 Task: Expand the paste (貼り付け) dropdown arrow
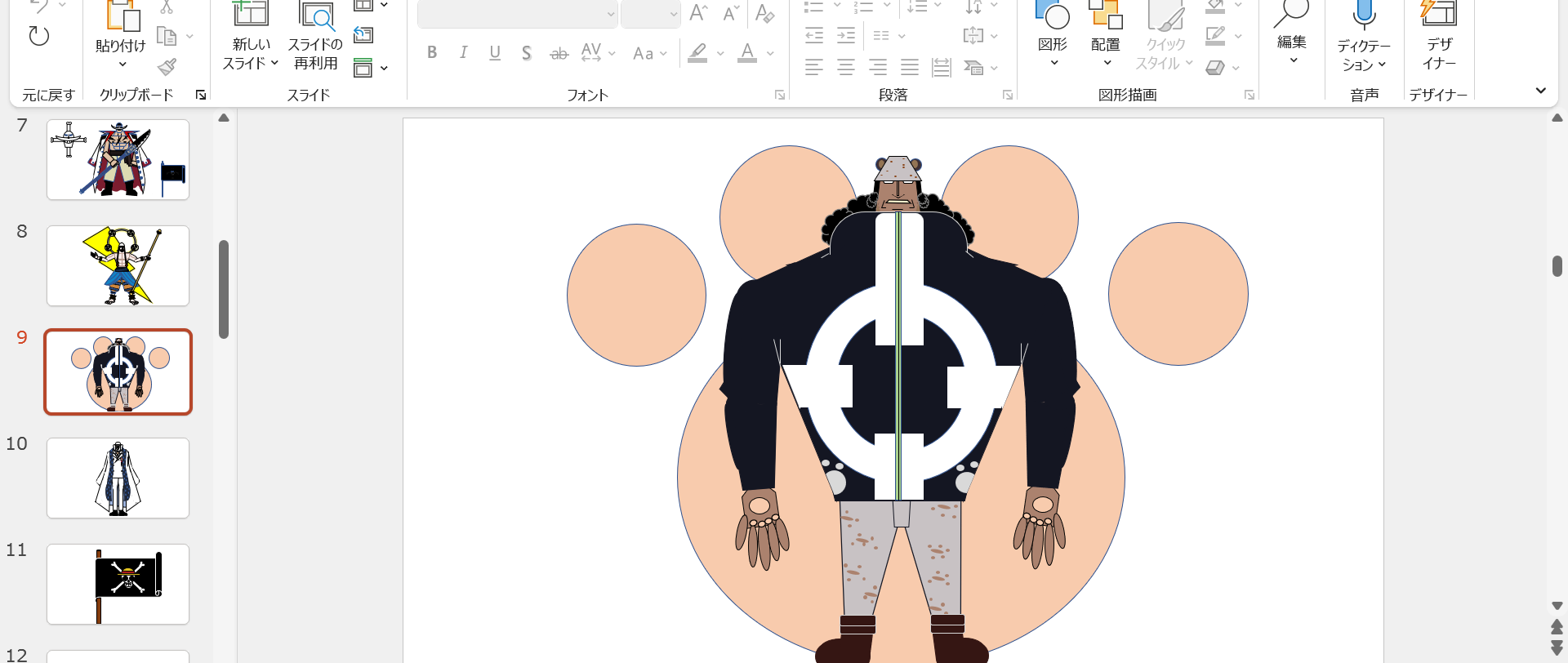click(122, 65)
